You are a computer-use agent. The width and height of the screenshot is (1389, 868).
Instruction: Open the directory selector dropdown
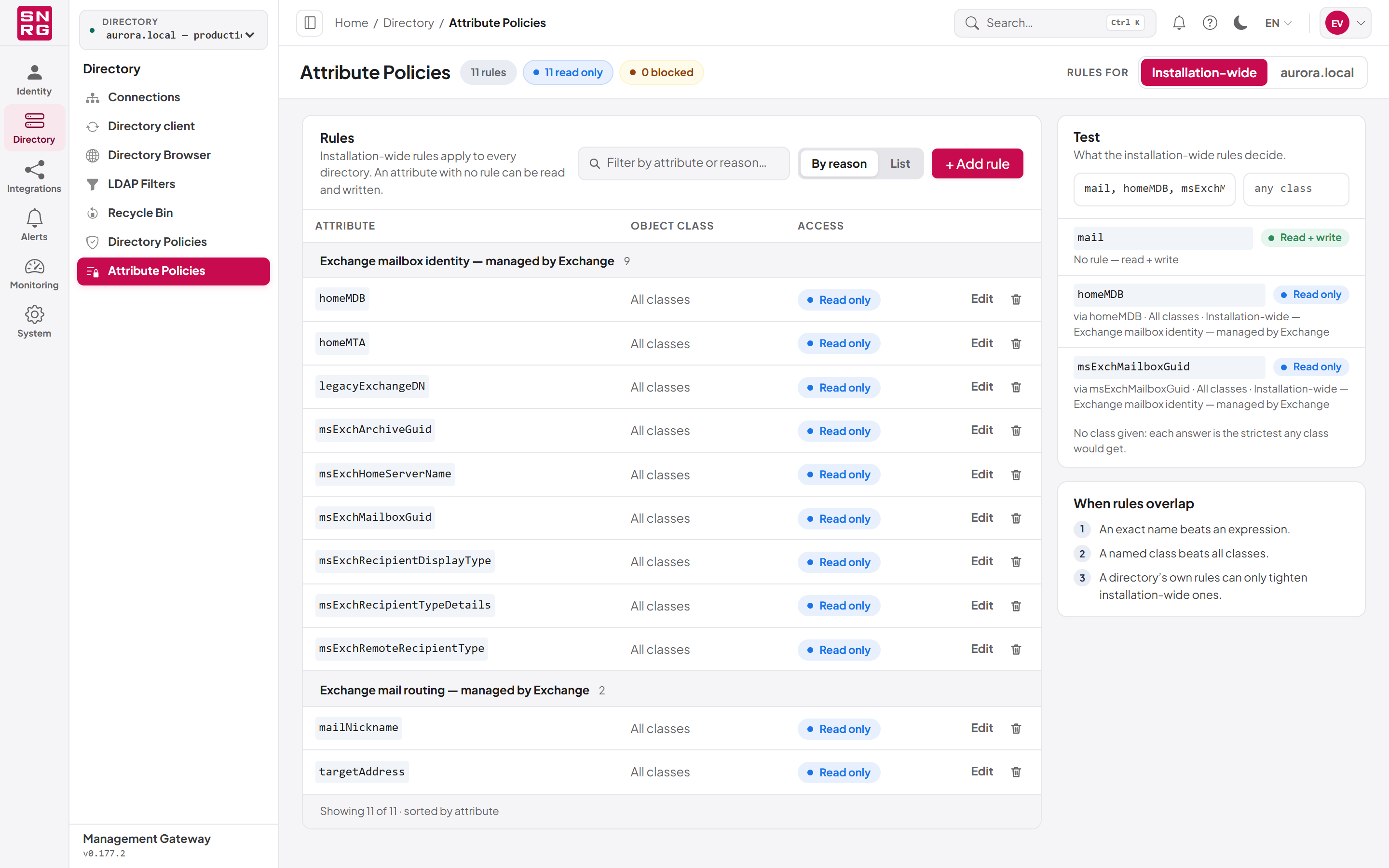pos(173,29)
